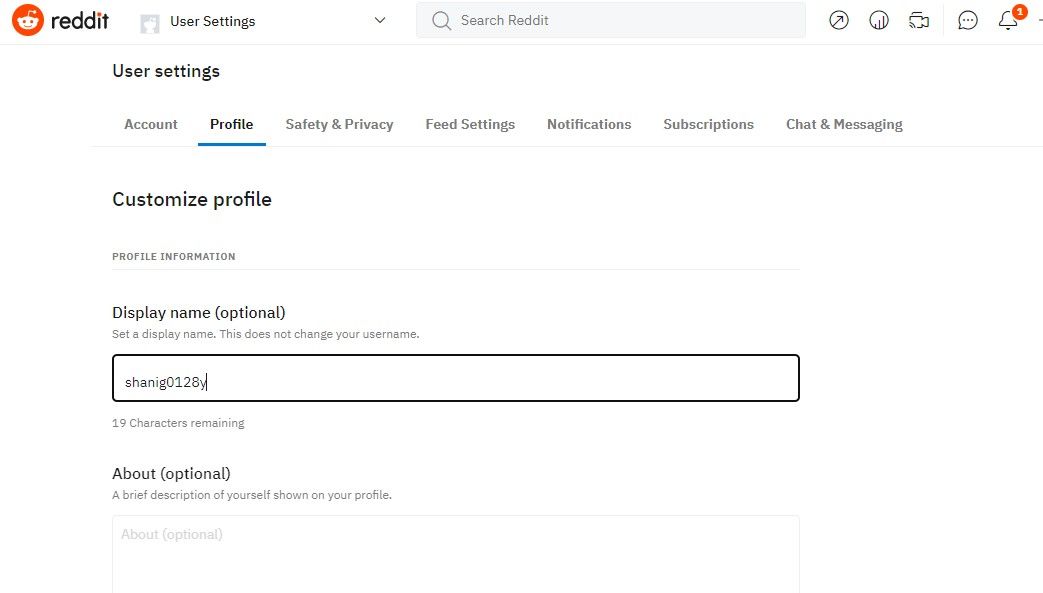1043x593 pixels.
Task: Select the video camera create icon
Action: click(918, 20)
